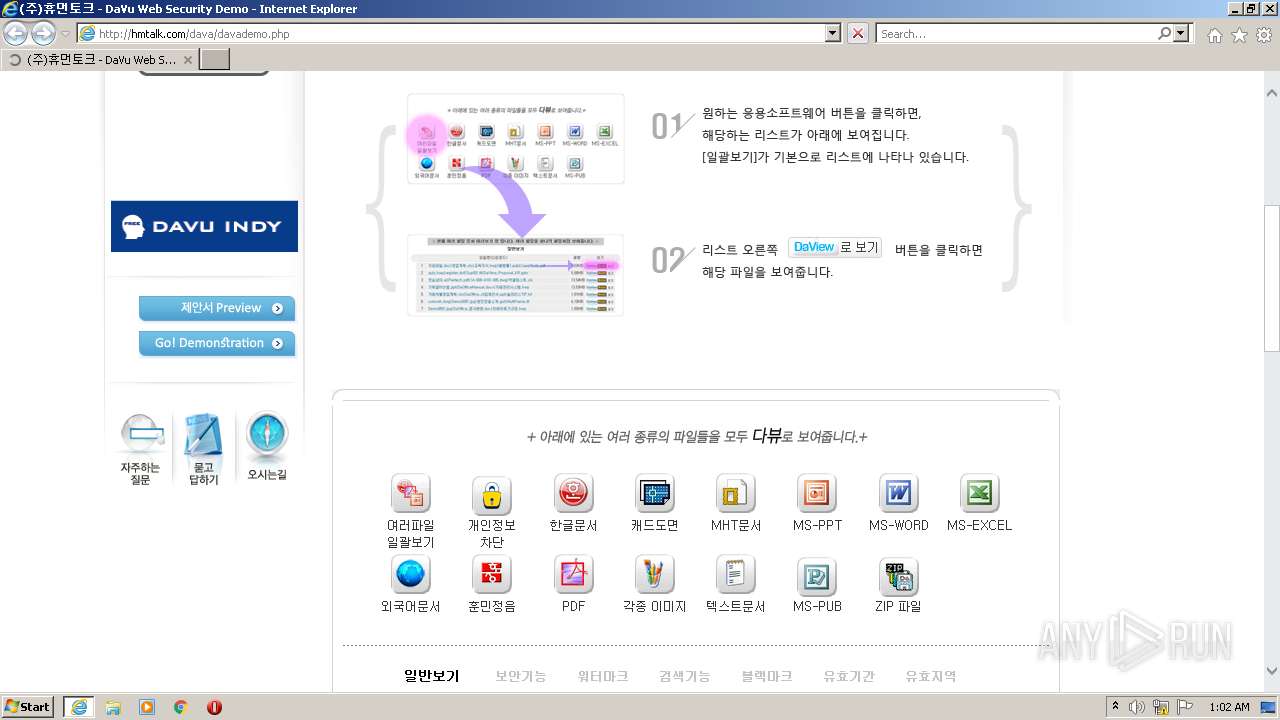This screenshot has height=720, width=1280.
Task: Choose the 훈민정음 icon
Action: (492, 575)
